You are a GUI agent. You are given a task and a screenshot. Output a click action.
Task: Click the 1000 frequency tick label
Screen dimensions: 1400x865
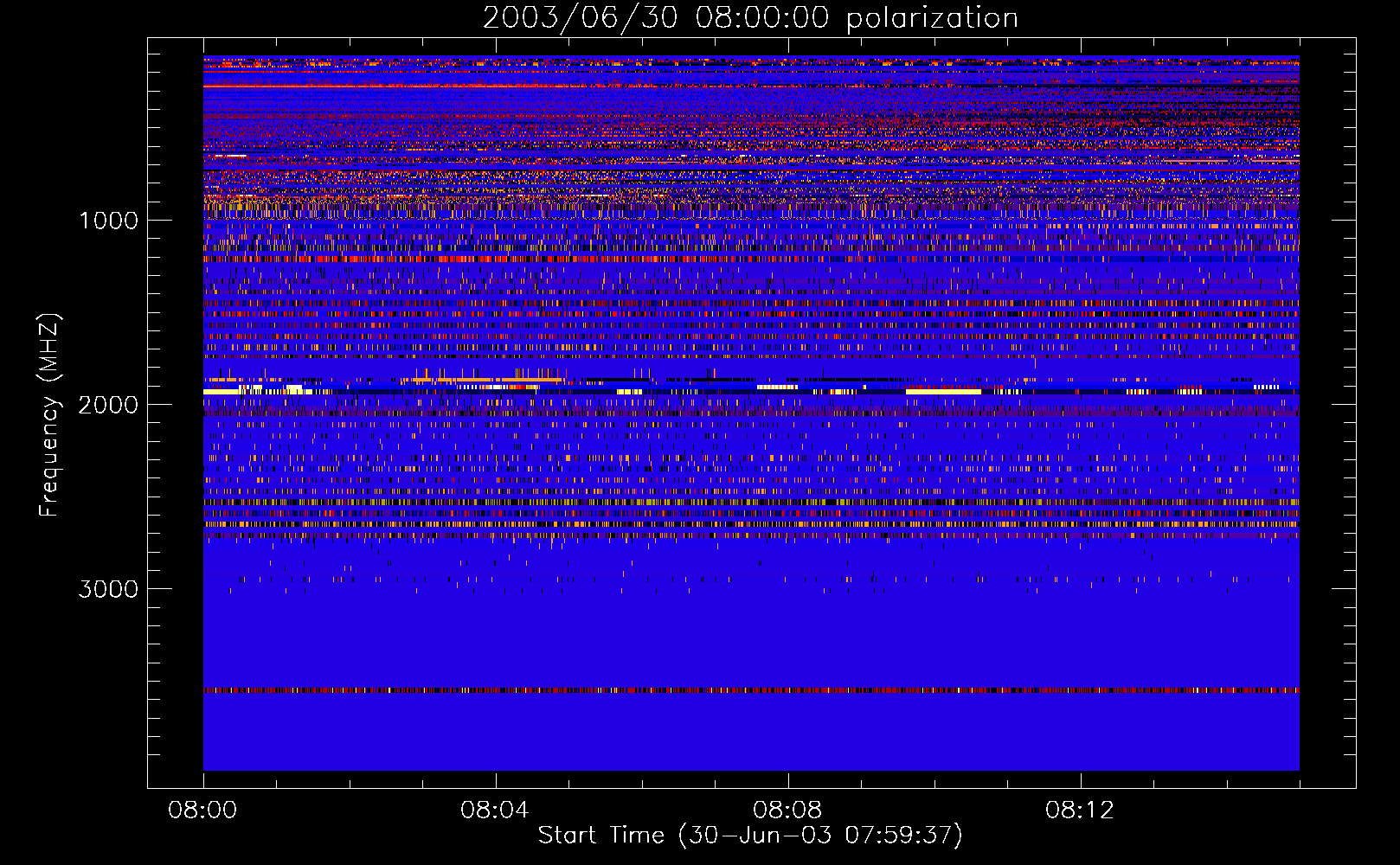[108, 221]
